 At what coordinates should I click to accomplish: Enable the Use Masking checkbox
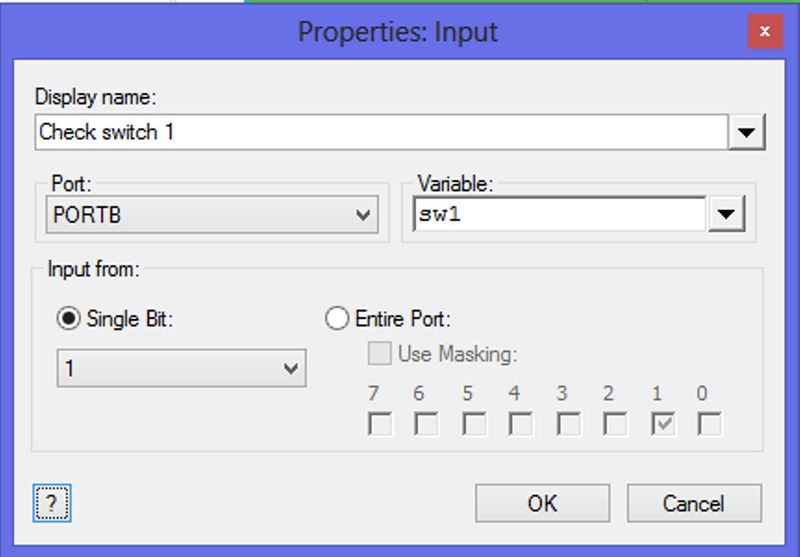pos(380,353)
